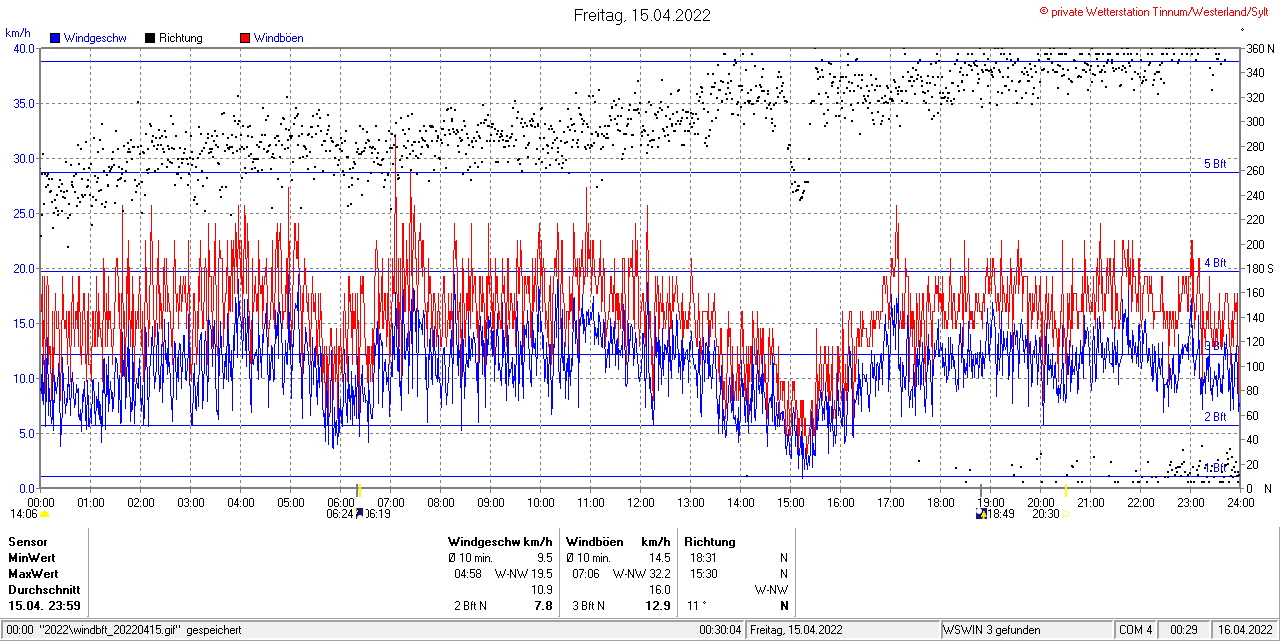Click the COM 4 status field

point(1136,630)
